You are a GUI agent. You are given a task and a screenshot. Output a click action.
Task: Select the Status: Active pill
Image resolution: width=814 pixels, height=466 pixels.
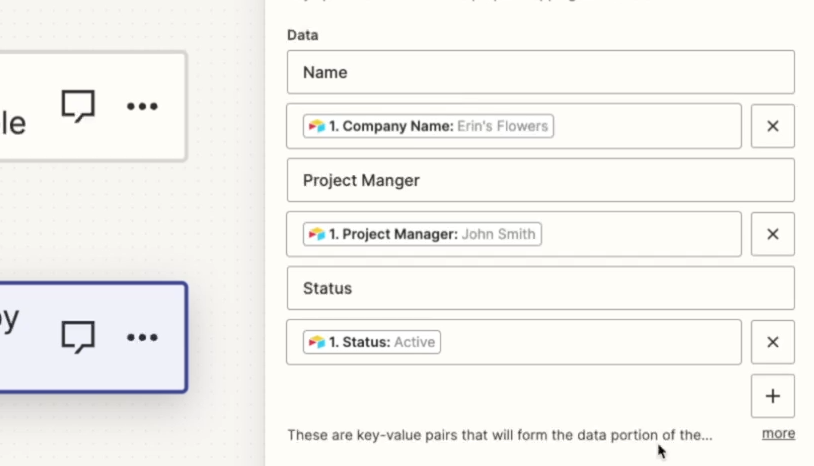click(372, 342)
